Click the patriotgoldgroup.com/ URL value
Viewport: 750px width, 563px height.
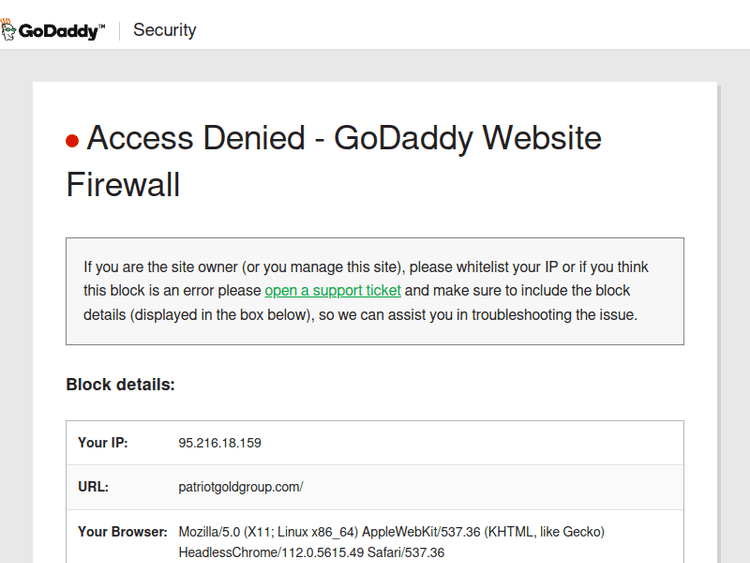(241, 488)
